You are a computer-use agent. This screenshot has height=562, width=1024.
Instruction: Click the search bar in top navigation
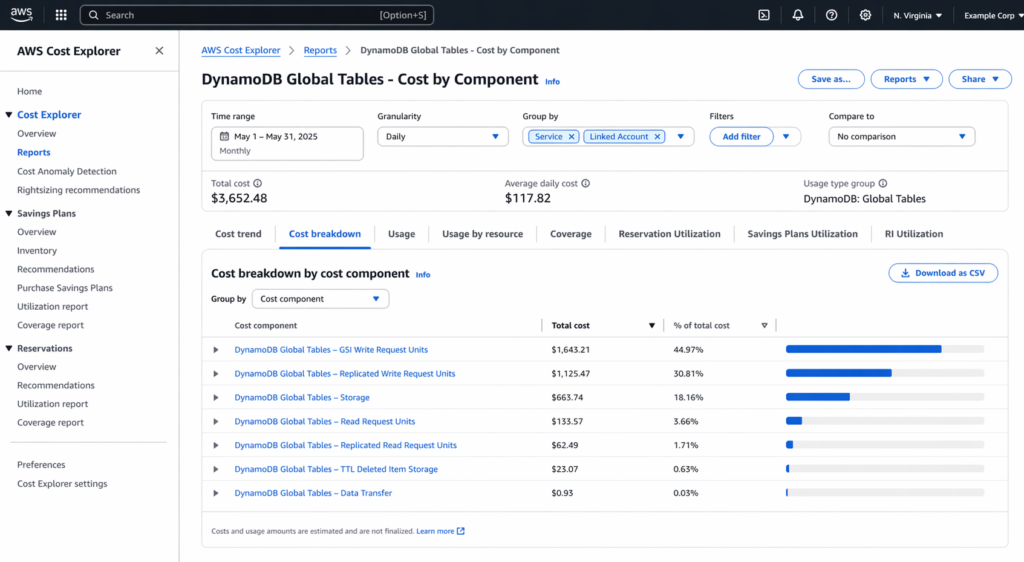(x=257, y=15)
